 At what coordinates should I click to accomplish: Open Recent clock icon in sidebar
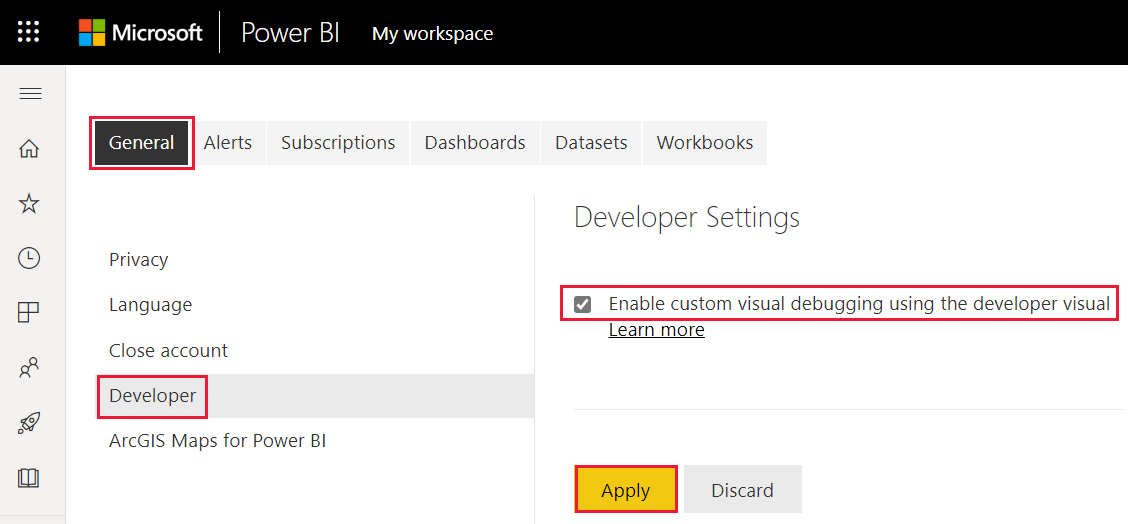tap(30, 259)
